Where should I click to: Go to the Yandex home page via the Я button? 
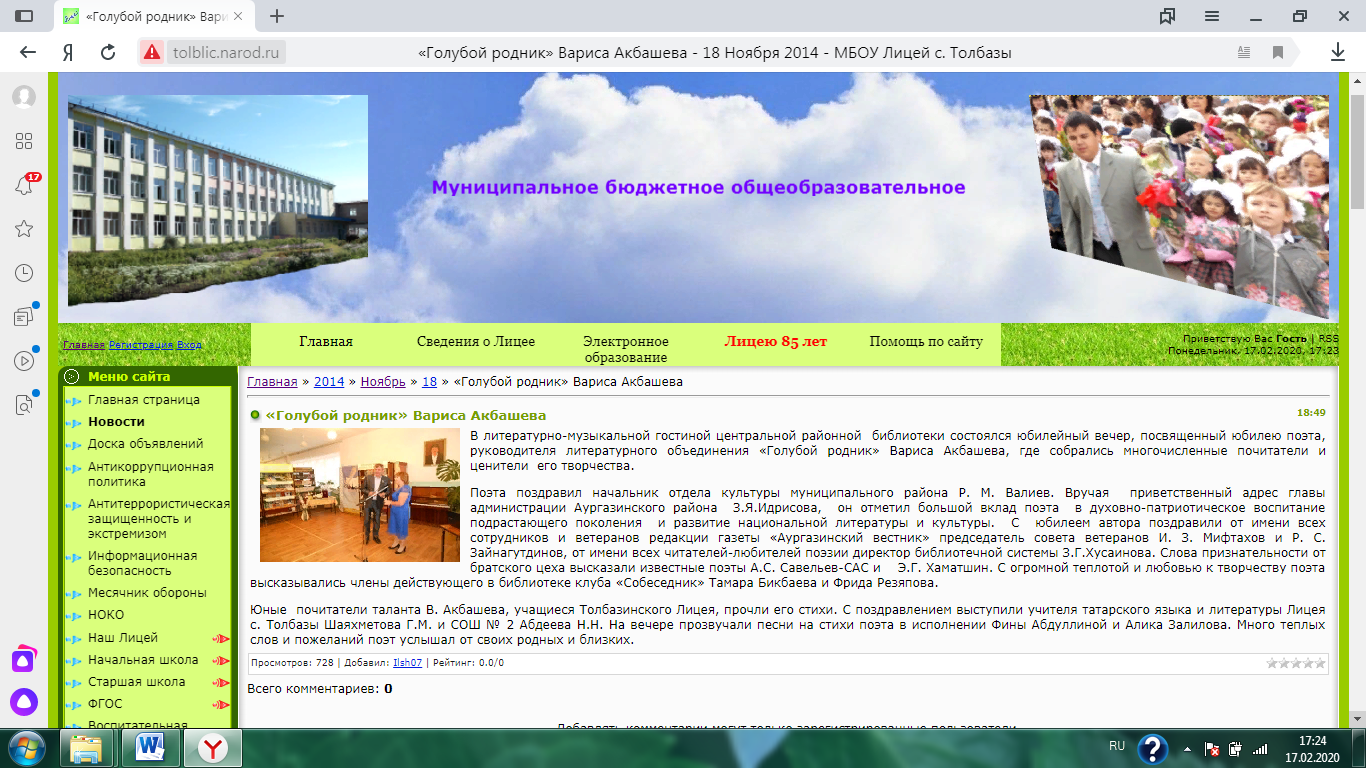coord(68,53)
